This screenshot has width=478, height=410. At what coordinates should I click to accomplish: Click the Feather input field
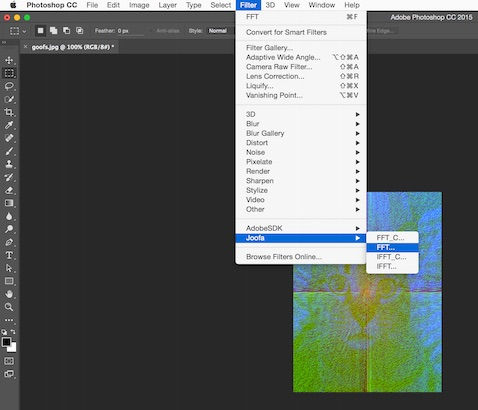(x=130, y=31)
